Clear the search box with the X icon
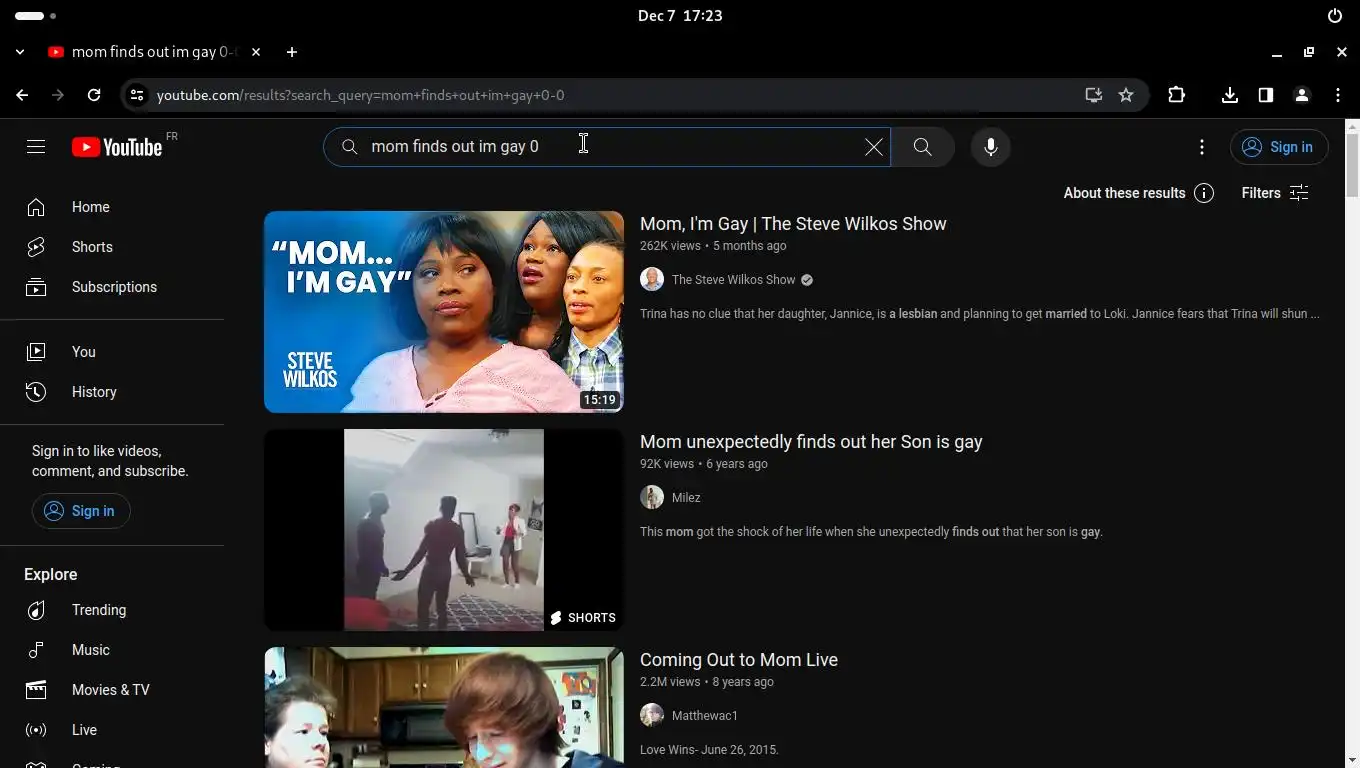 click(x=874, y=147)
